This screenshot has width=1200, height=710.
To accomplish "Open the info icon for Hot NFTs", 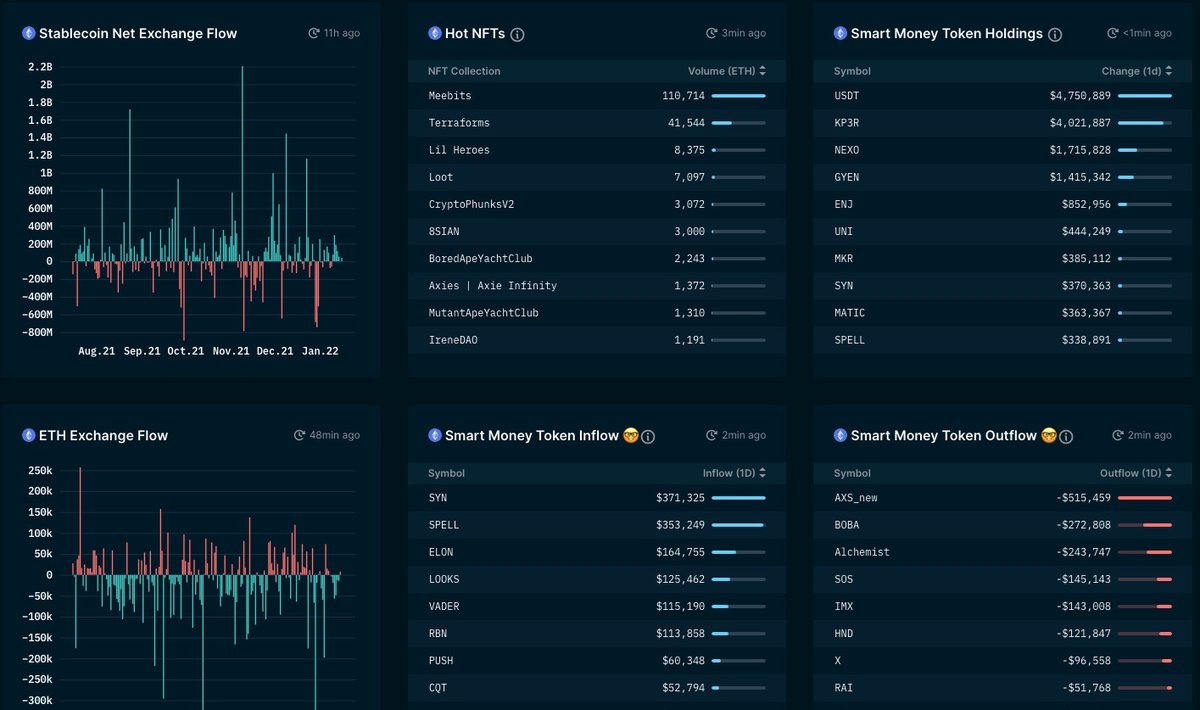I will tap(517, 34).
